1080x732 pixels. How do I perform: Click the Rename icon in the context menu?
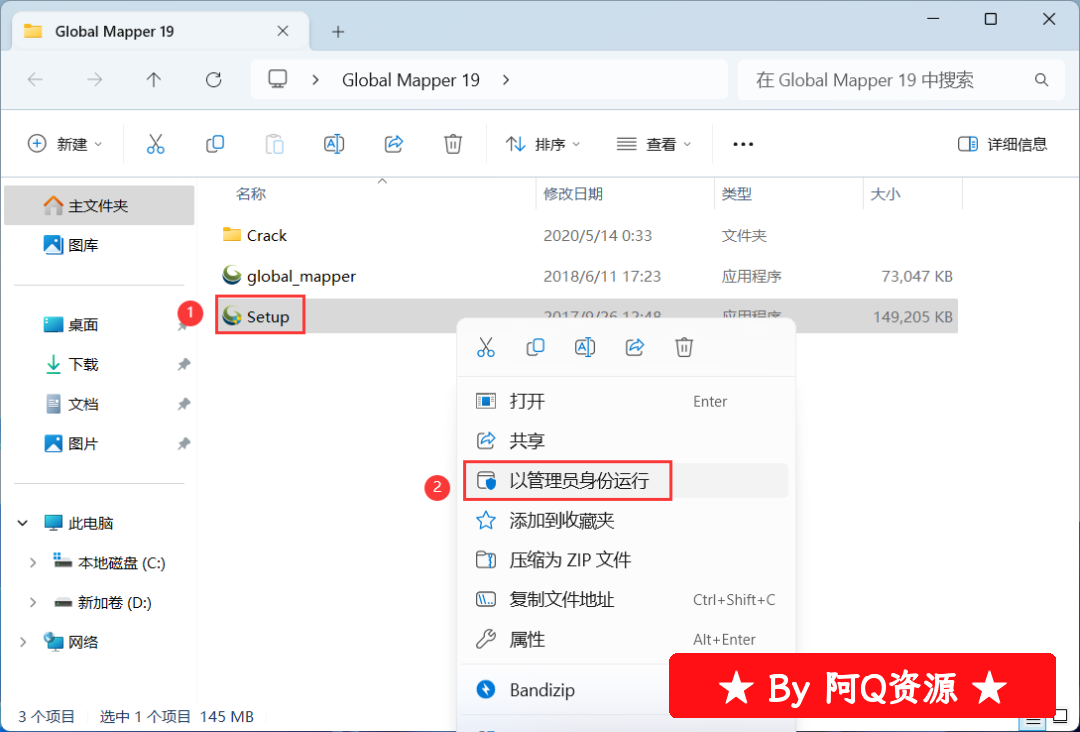click(x=585, y=347)
